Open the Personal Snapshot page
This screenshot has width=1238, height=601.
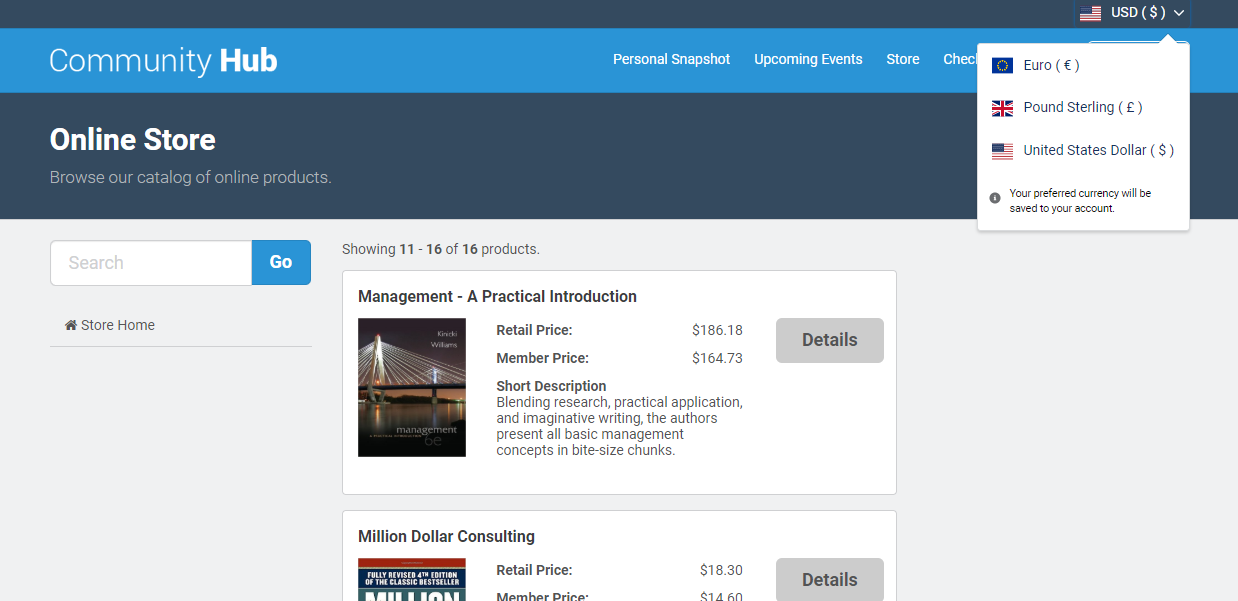click(671, 59)
